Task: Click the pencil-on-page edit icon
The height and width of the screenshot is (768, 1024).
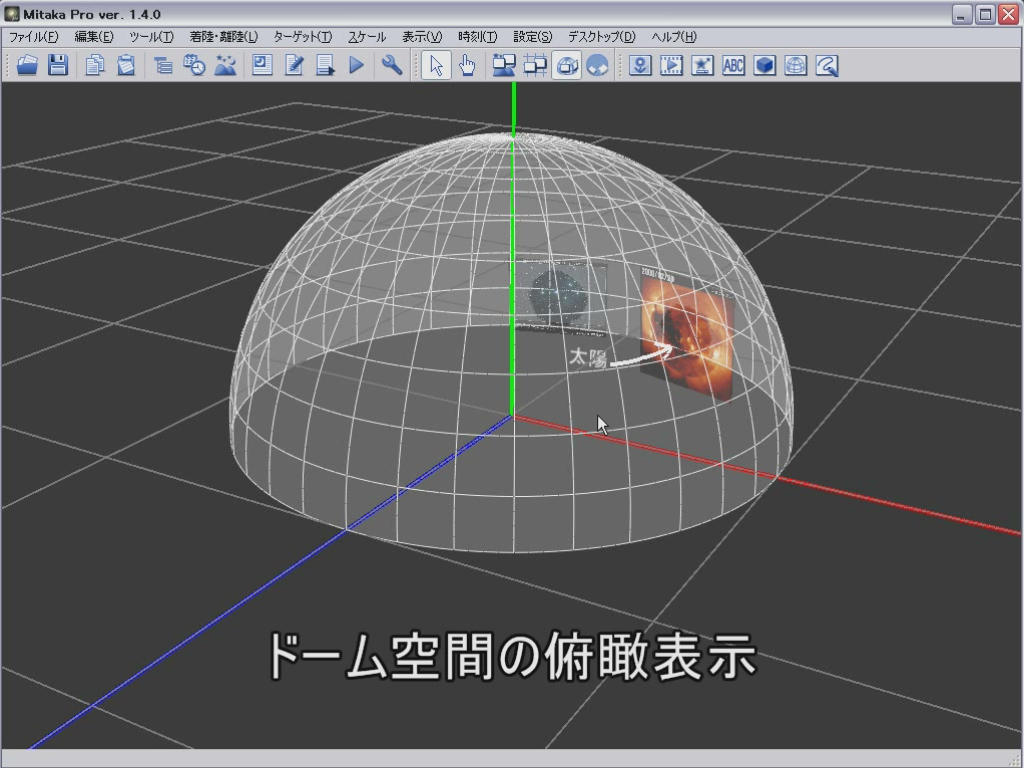Action: tap(294, 65)
